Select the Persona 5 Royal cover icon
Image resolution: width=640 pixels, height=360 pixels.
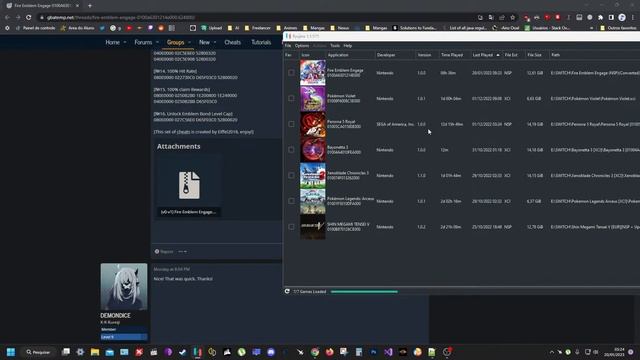313,124
